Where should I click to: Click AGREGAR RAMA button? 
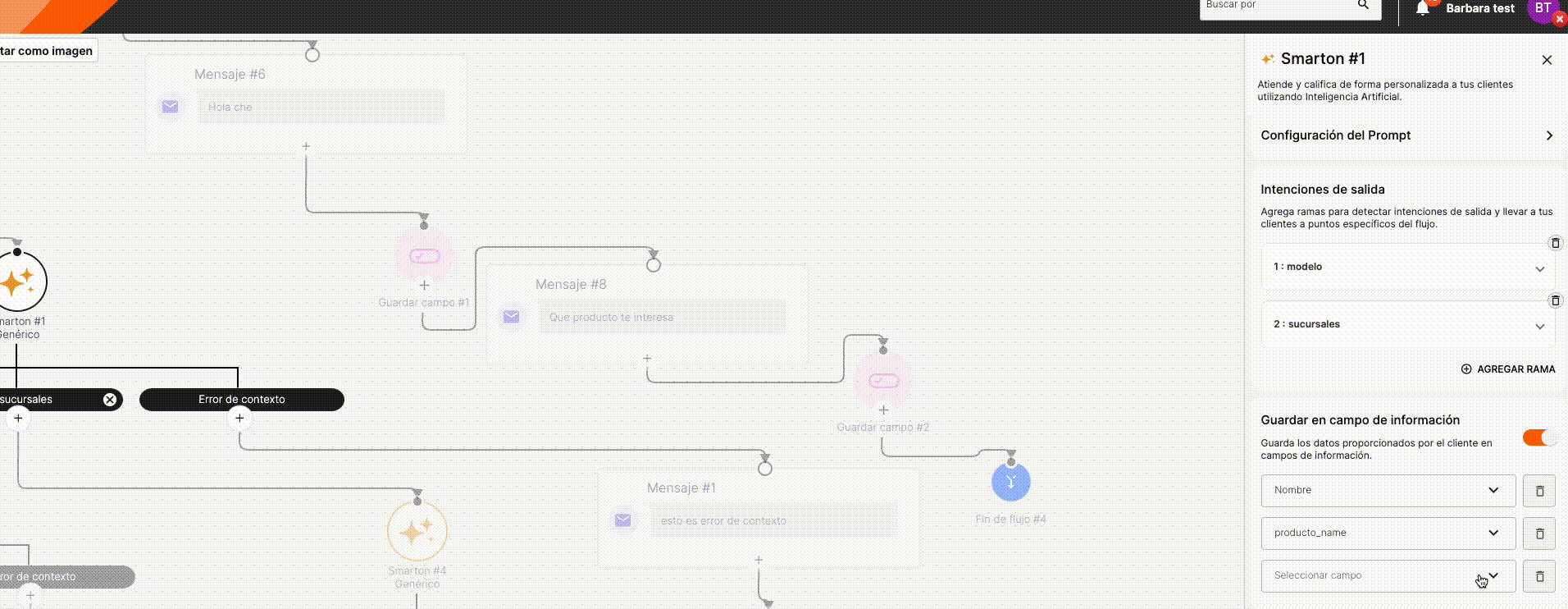[x=1508, y=369]
